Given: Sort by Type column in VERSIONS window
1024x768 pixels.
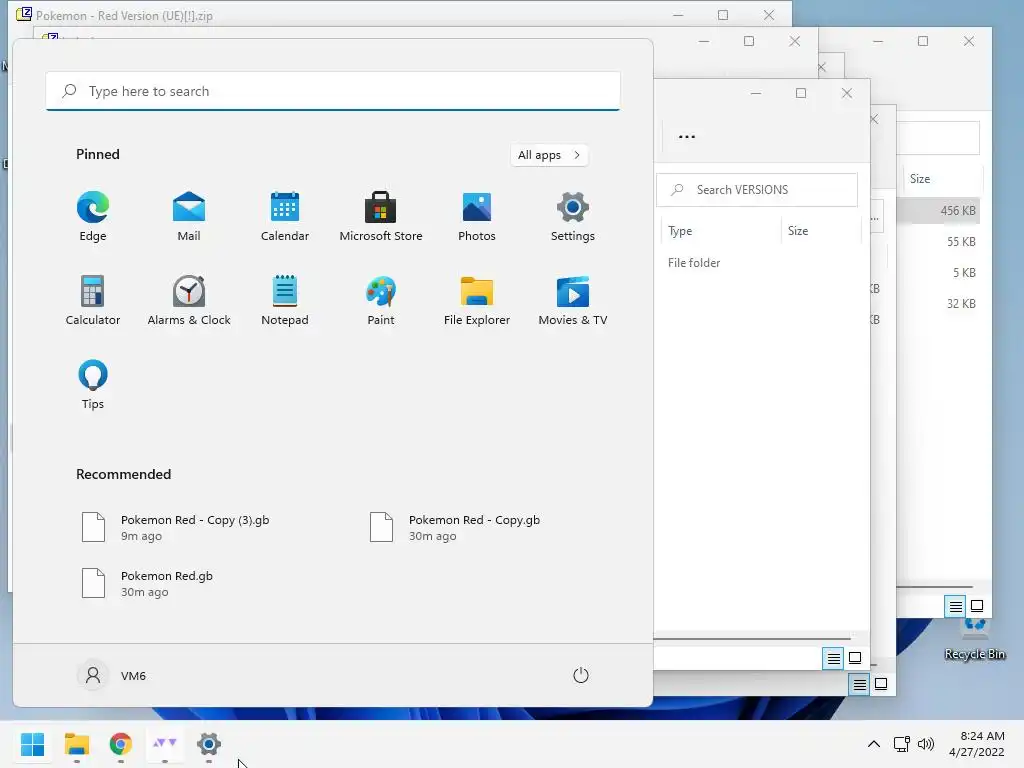Looking at the screenshot, I should [x=718, y=231].
